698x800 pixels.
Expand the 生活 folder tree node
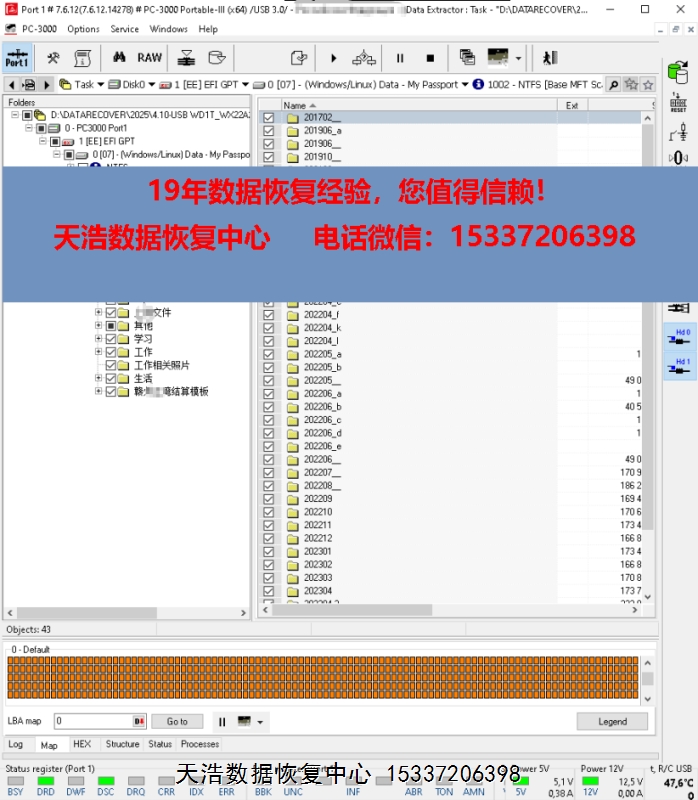click(x=98, y=378)
